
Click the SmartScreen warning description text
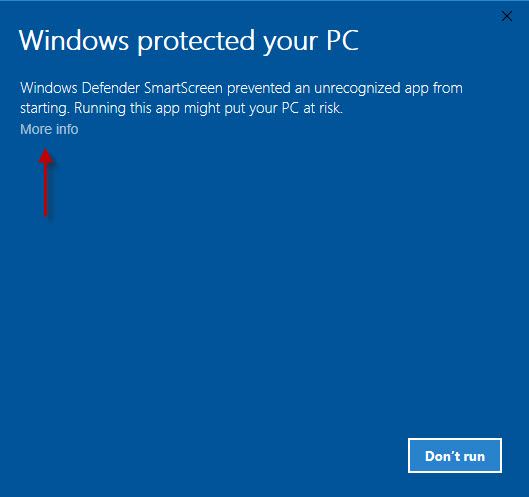pyautogui.click(x=241, y=98)
